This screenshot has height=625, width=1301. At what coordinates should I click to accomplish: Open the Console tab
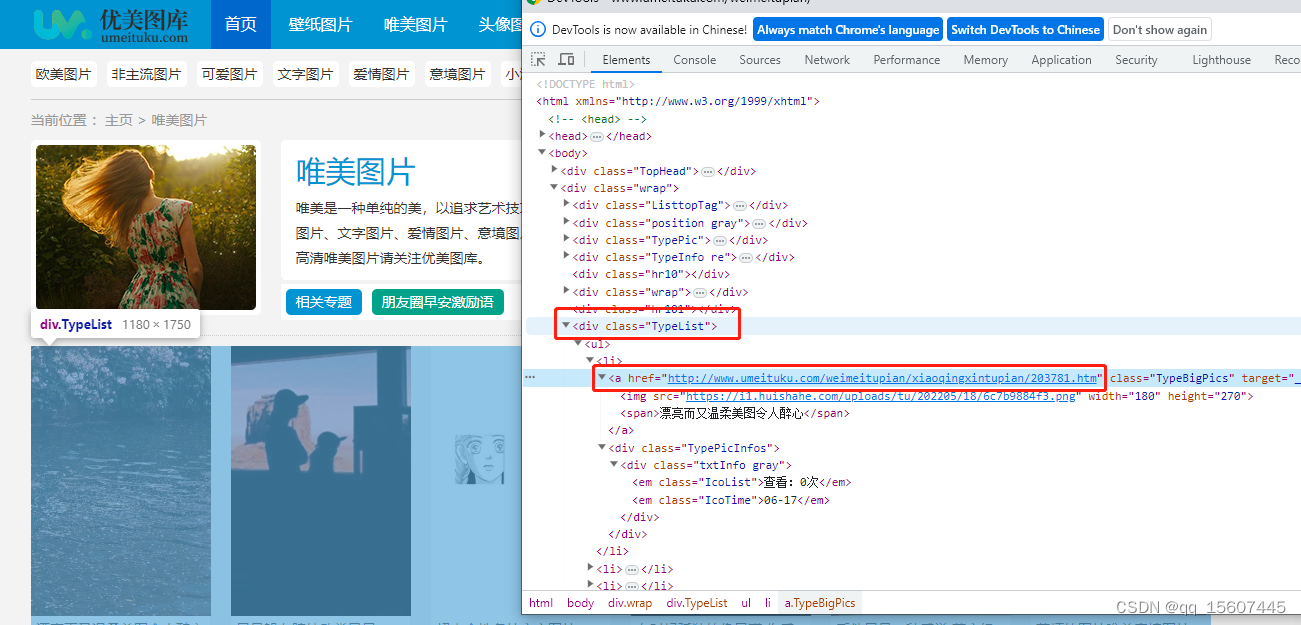pyautogui.click(x=695, y=60)
